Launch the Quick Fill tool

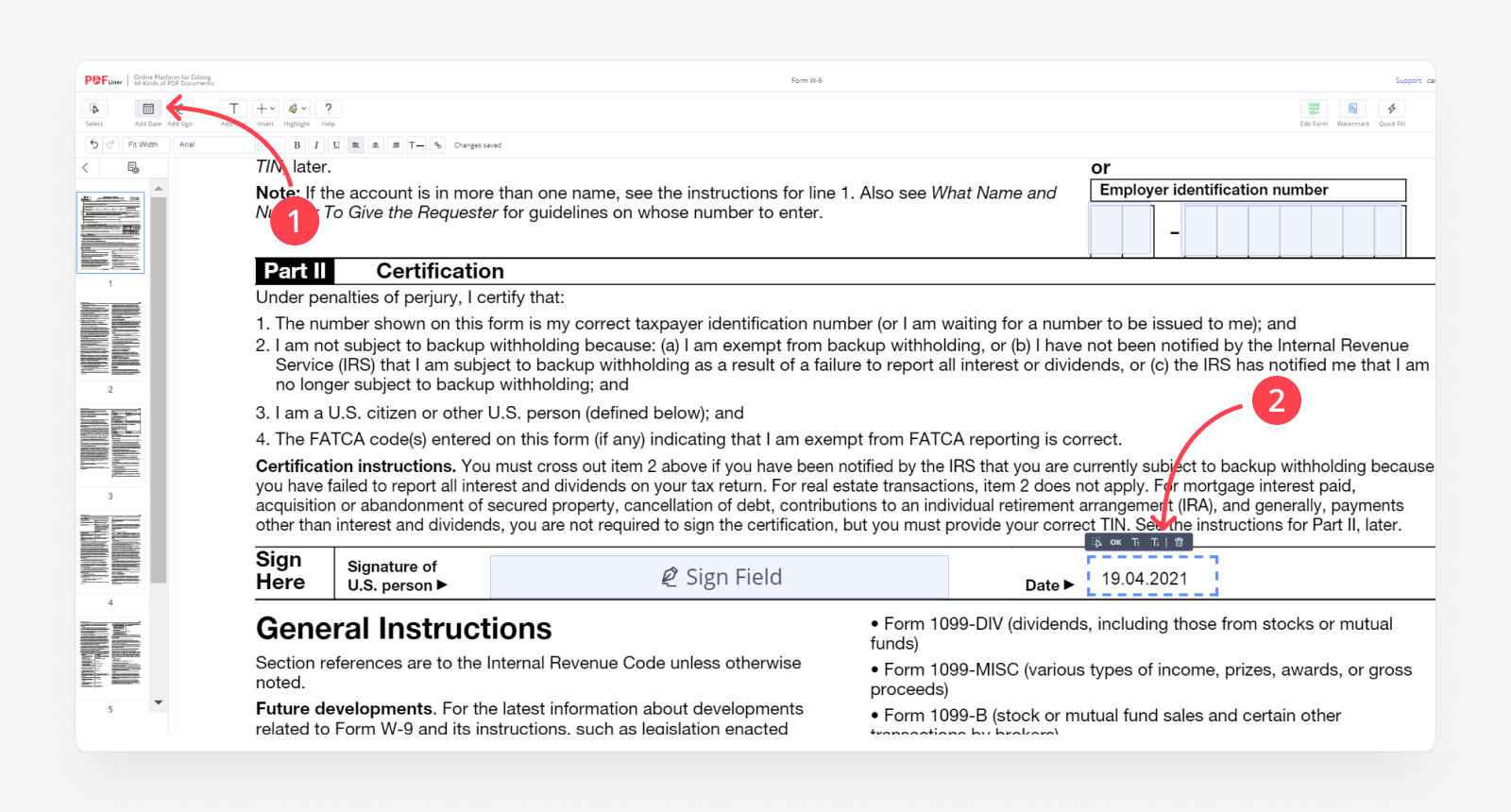(x=1391, y=110)
